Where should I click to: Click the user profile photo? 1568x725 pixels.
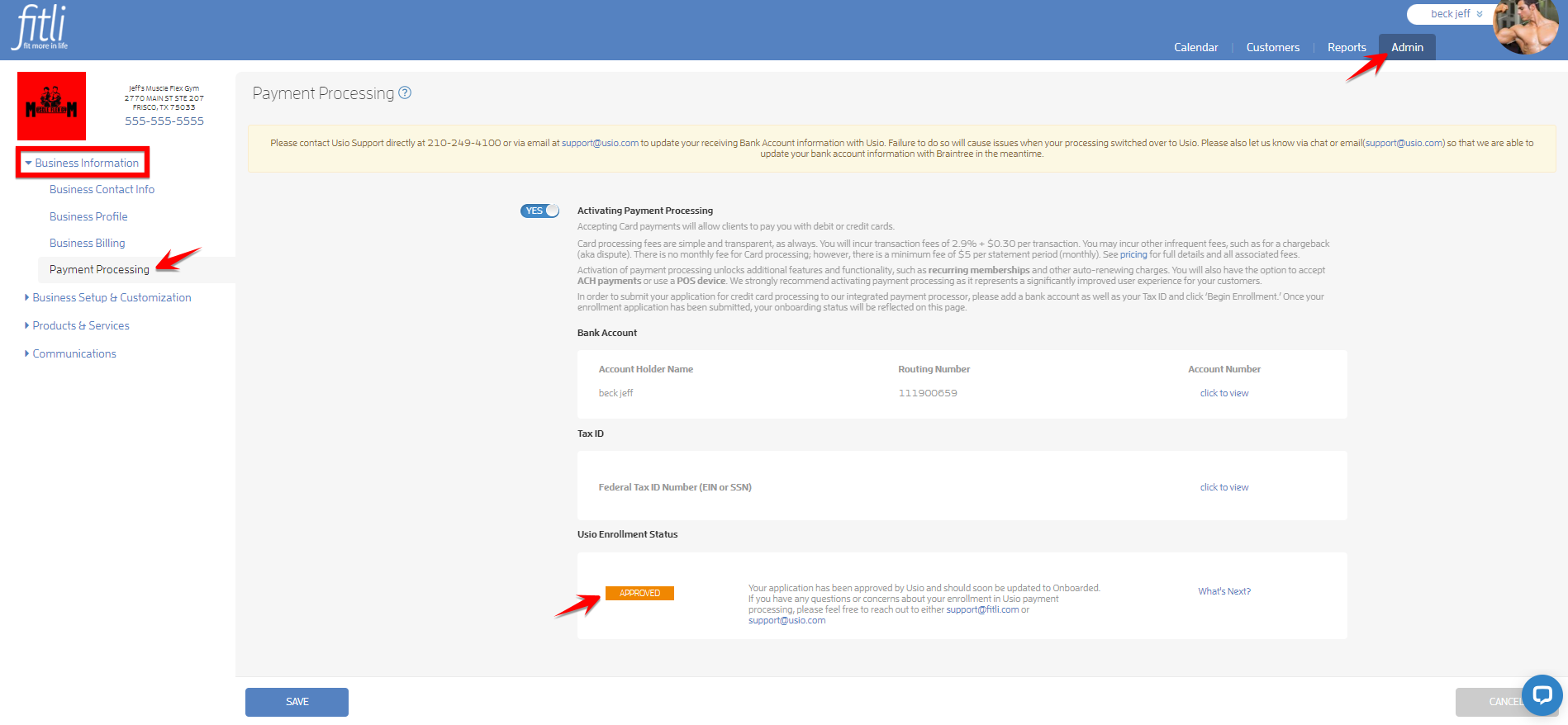(x=1525, y=26)
